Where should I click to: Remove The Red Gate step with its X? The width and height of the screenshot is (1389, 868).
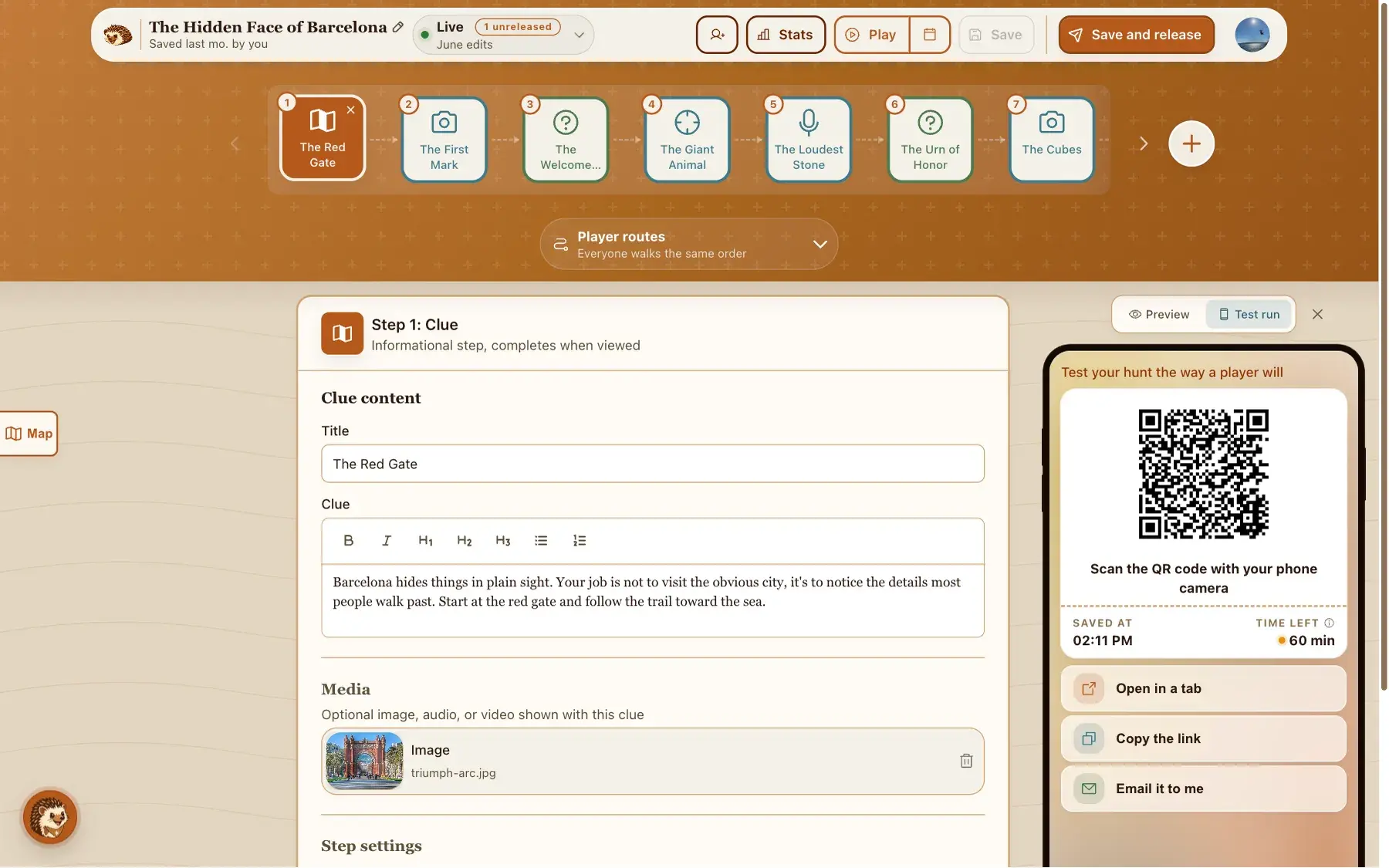(x=351, y=110)
